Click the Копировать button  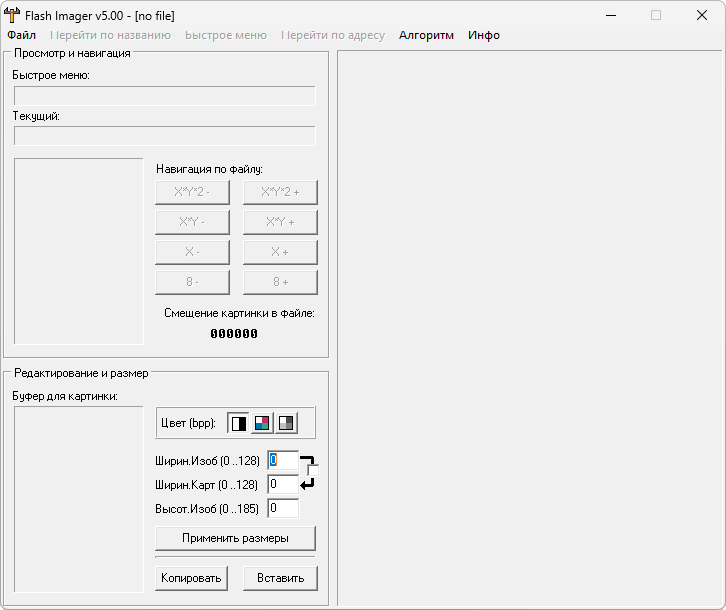pos(191,578)
